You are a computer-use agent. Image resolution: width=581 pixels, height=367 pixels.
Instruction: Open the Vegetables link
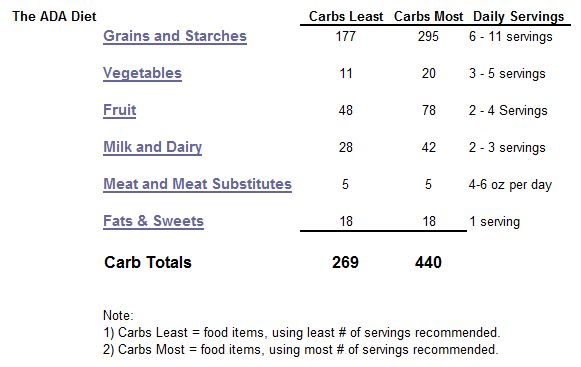coord(142,73)
